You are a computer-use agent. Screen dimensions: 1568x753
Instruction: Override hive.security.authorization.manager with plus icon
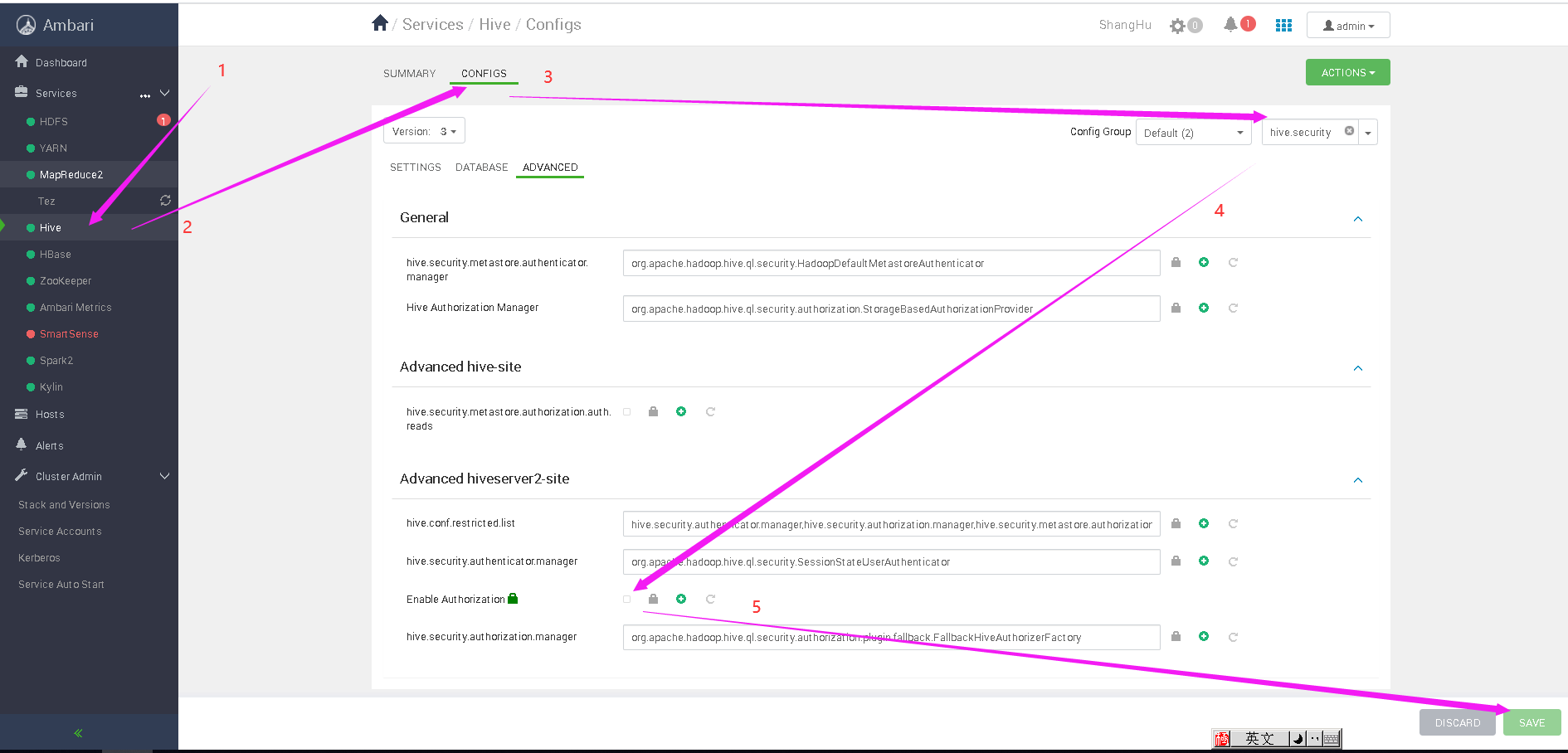(1204, 636)
